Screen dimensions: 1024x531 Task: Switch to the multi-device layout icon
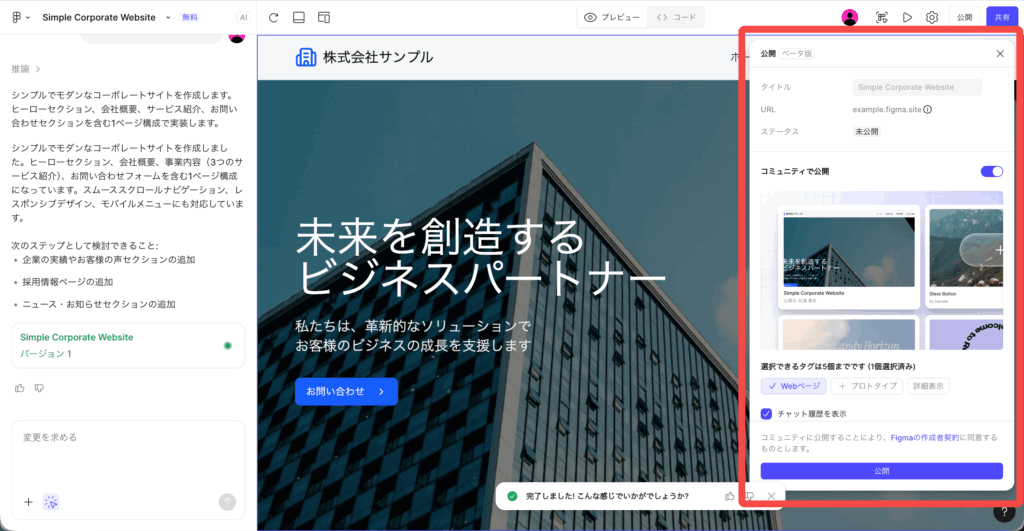point(324,18)
